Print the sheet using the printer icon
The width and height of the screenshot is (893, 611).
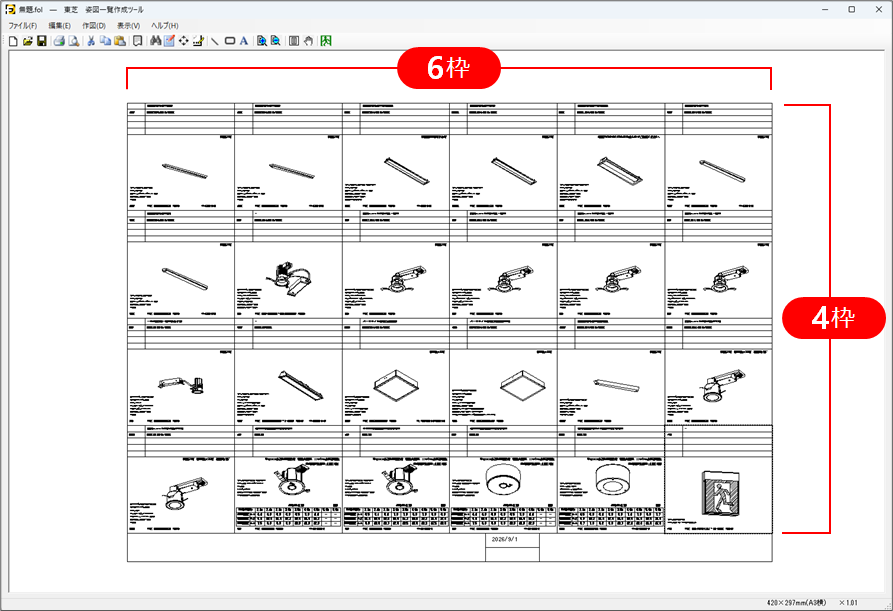click(x=59, y=41)
